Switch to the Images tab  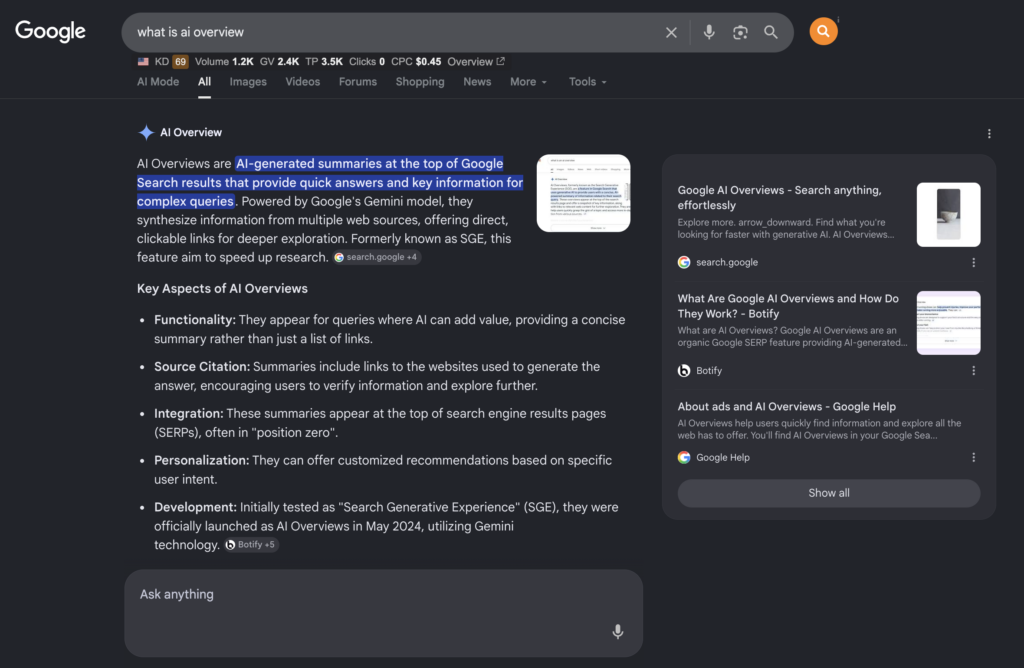pos(248,82)
